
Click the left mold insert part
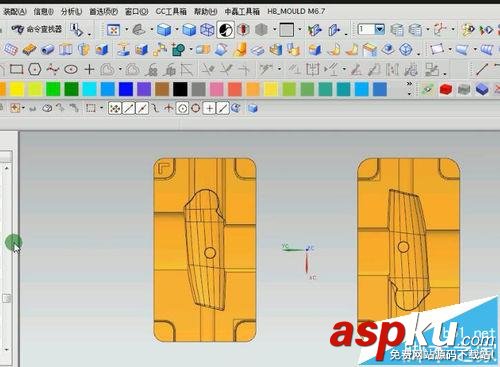(205, 250)
